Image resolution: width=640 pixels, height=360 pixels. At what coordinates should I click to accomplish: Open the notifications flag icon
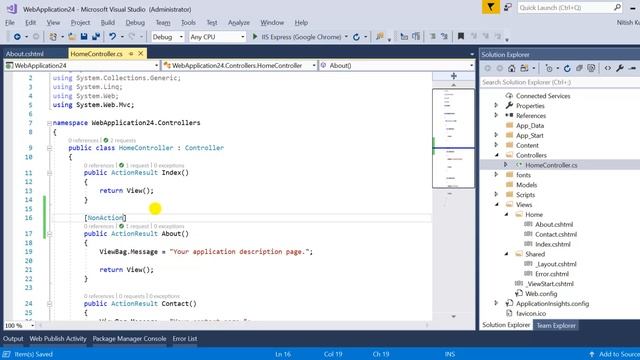pos(491,7)
